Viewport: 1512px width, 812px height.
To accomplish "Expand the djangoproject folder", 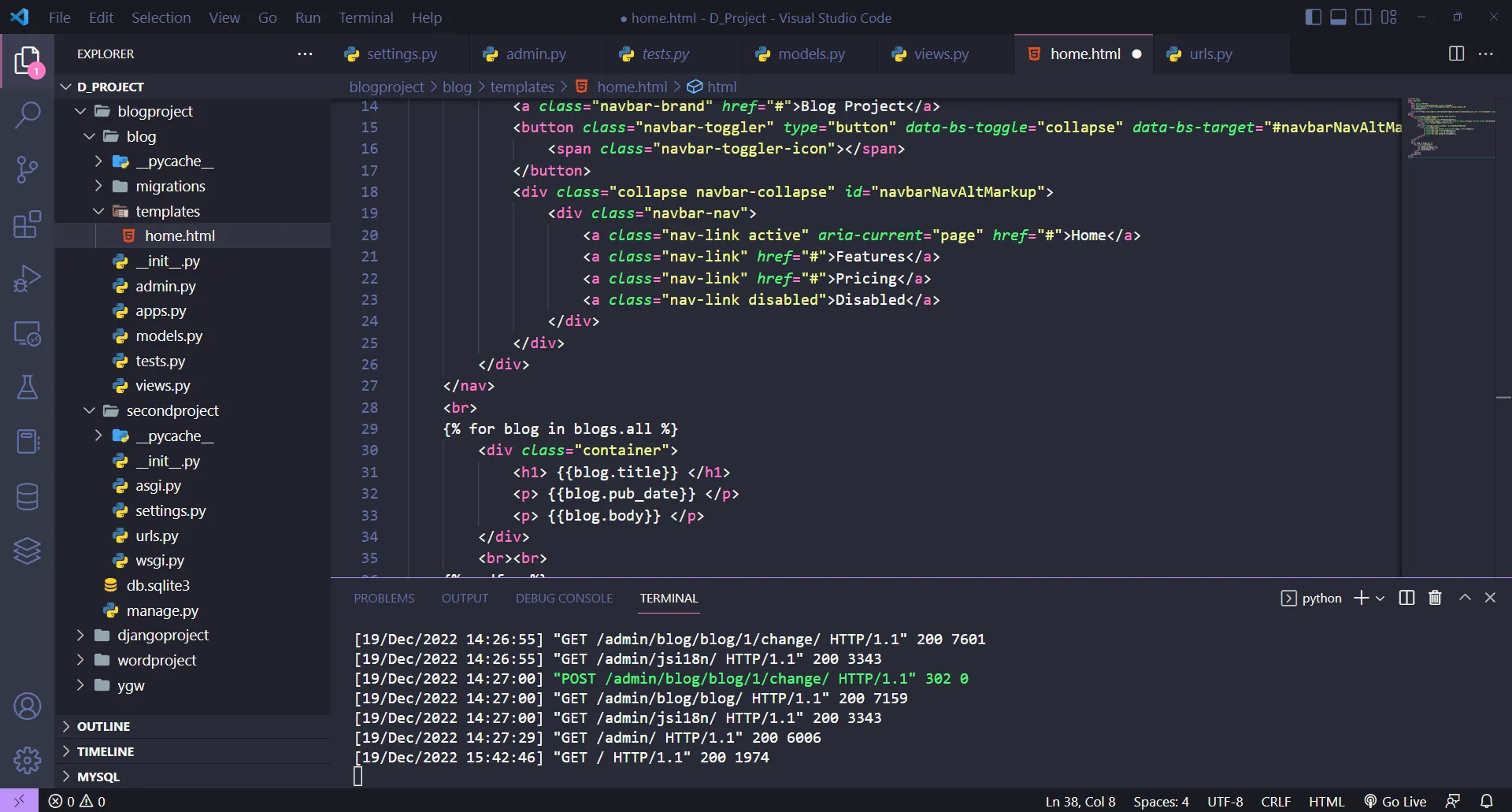I will (163, 635).
